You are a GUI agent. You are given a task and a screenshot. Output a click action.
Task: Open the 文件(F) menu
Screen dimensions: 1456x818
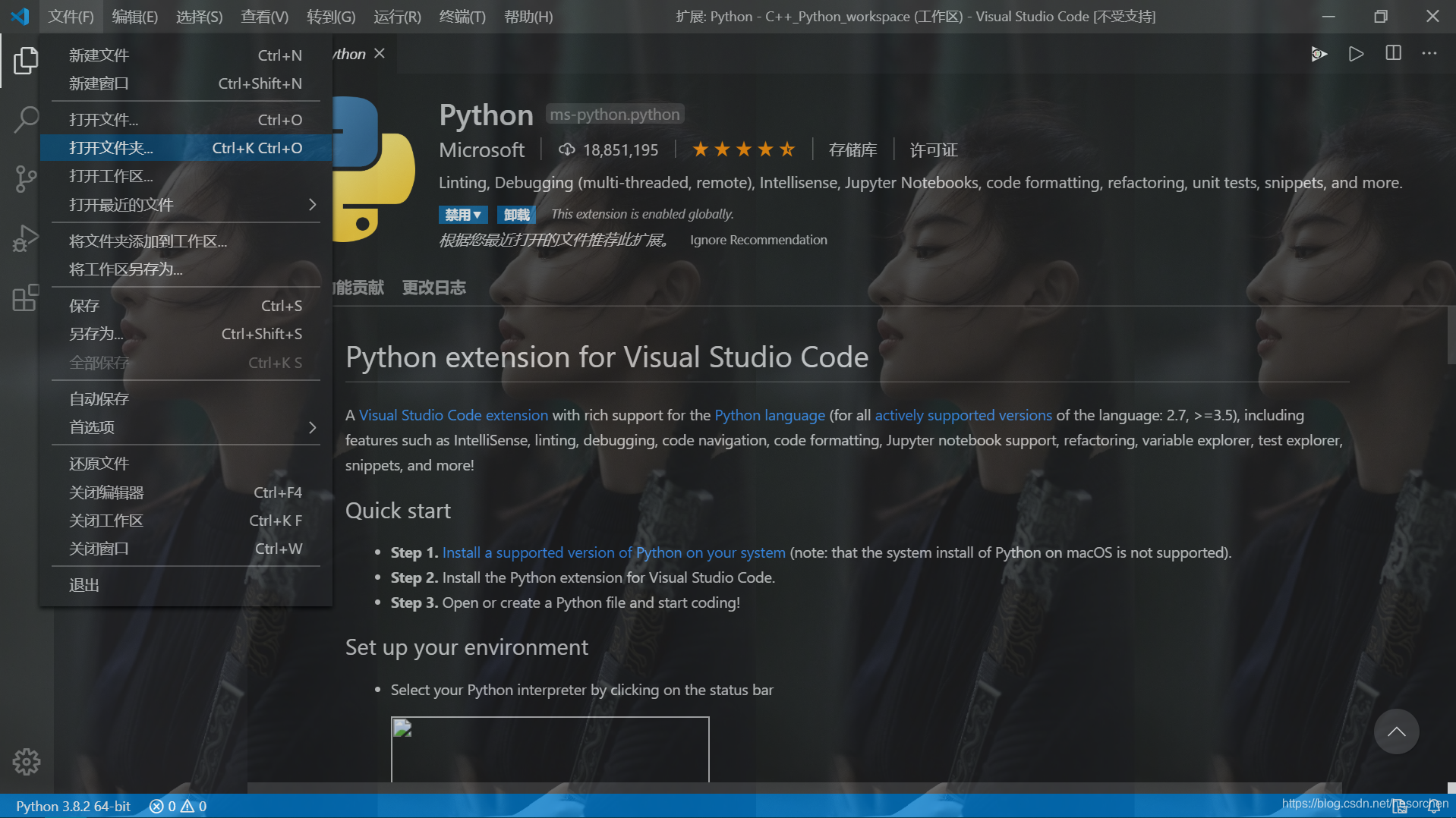pyautogui.click(x=71, y=17)
